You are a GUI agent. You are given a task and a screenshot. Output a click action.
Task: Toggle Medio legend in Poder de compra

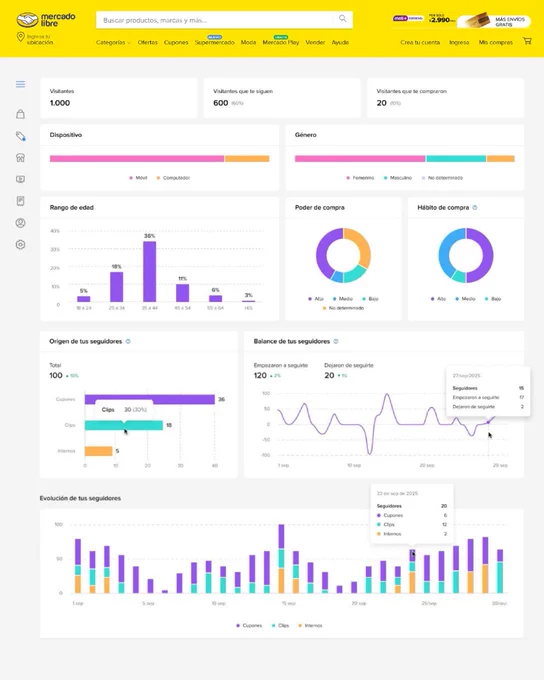343,299
